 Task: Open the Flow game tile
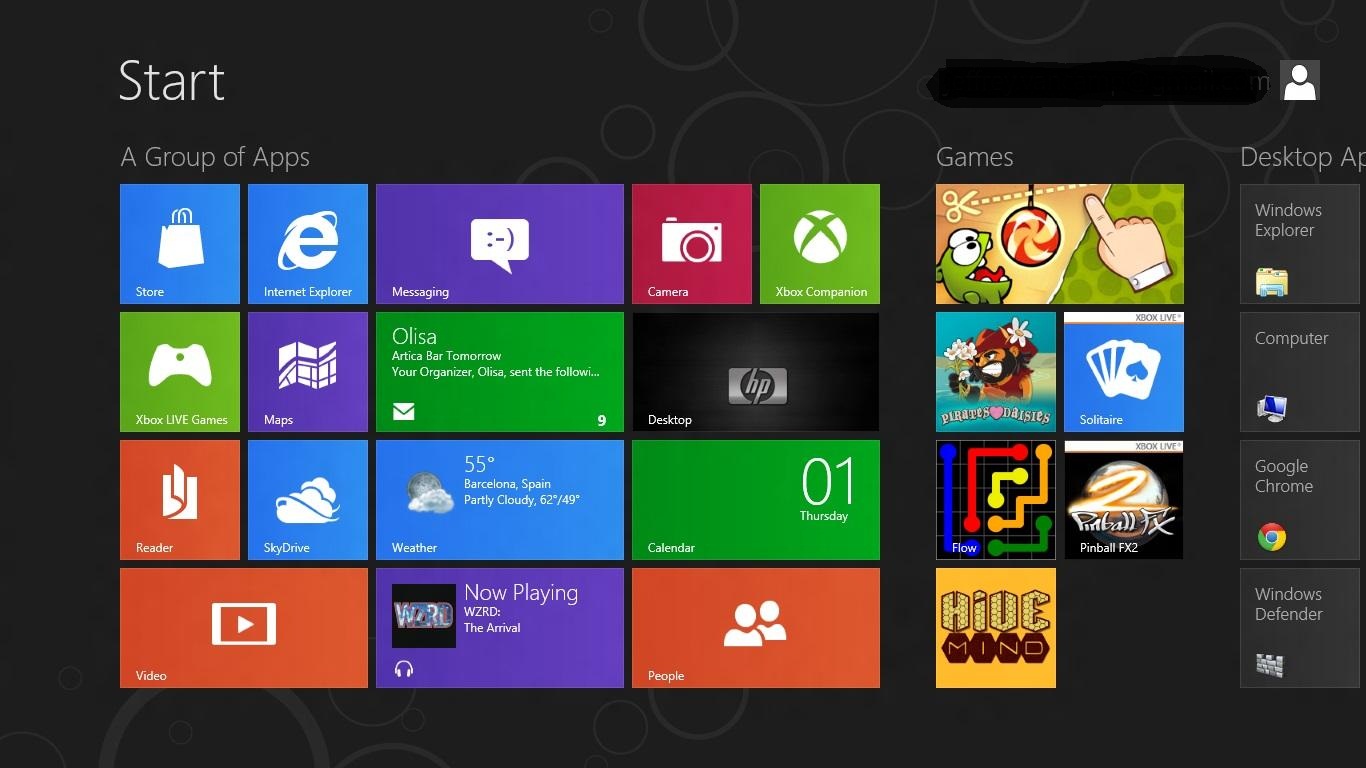(996, 500)
